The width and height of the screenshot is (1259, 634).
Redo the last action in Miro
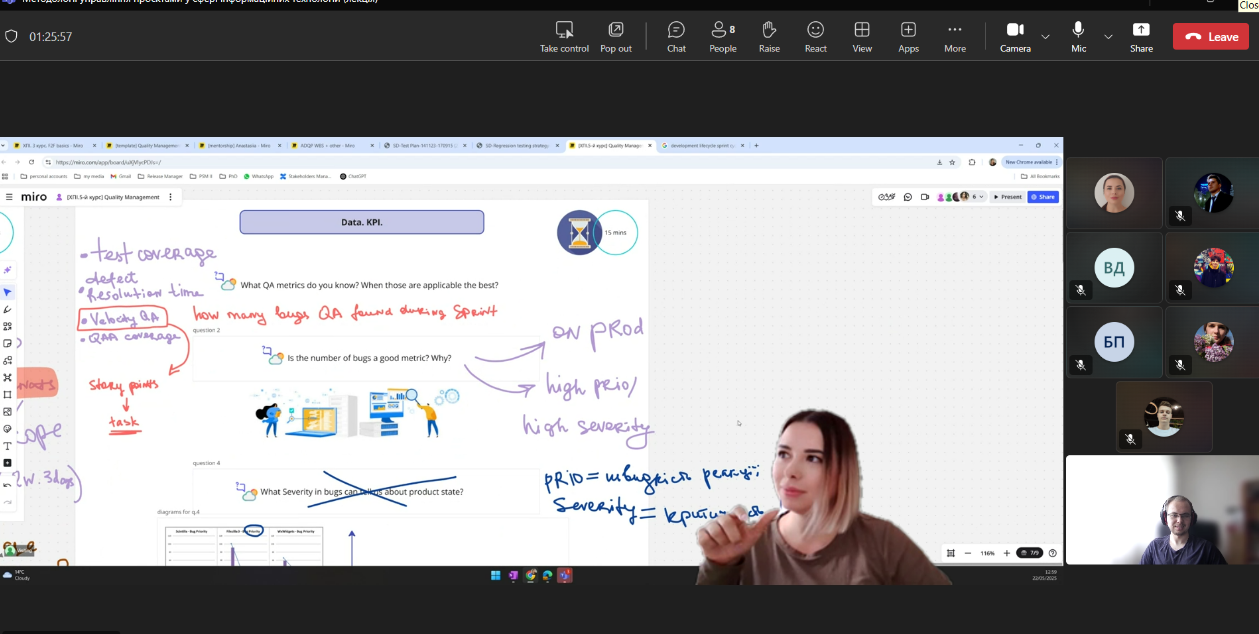coord(7,502)
